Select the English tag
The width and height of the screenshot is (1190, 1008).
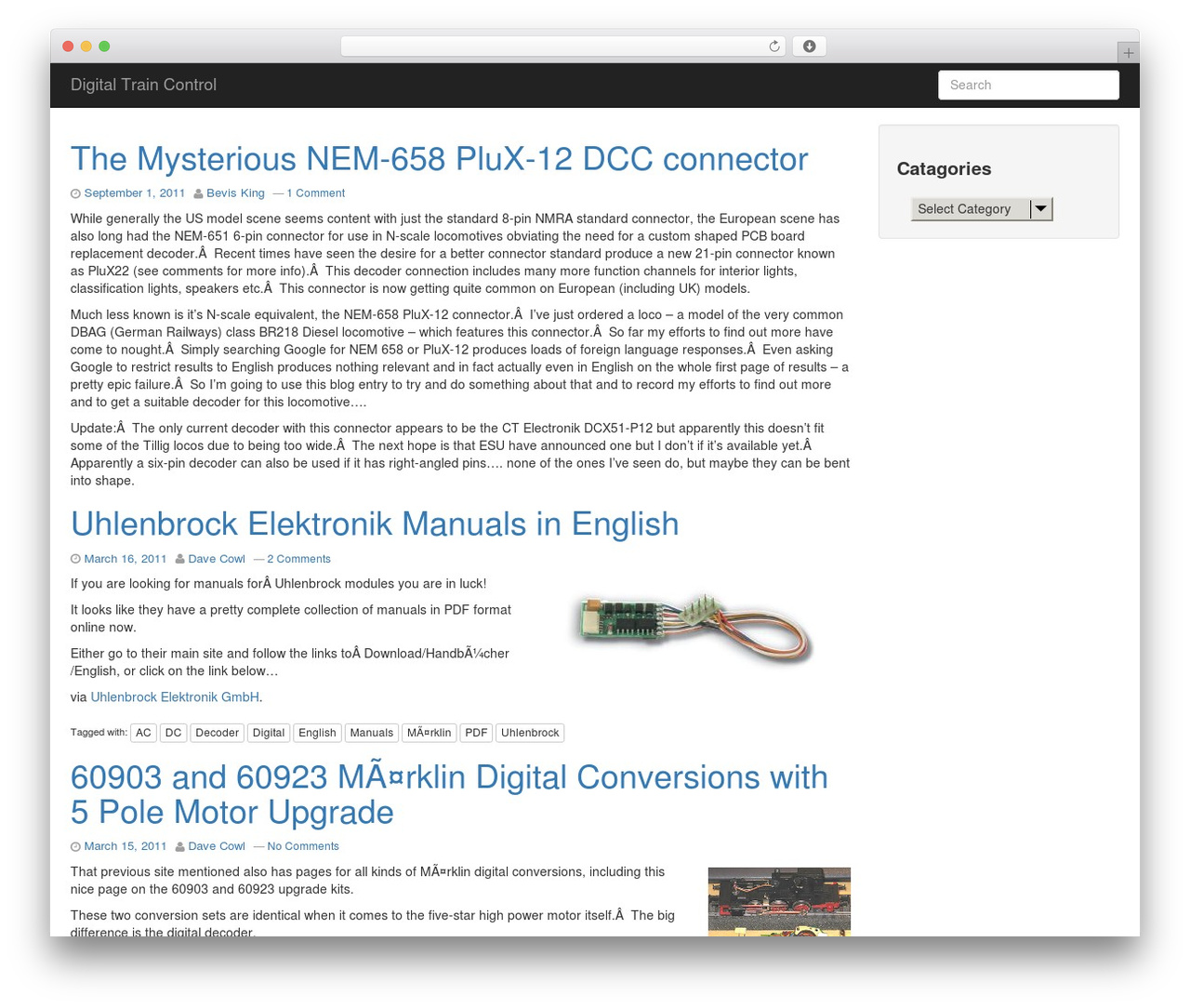(317, 733)
